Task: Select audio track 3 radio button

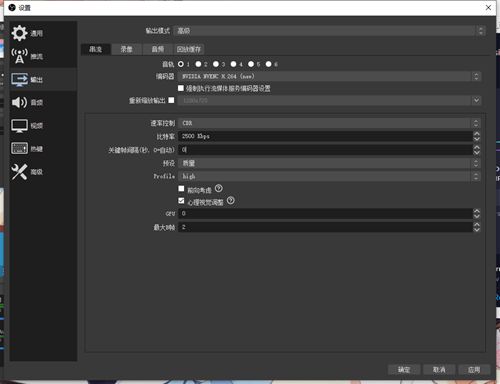Action: click(216, 64)
